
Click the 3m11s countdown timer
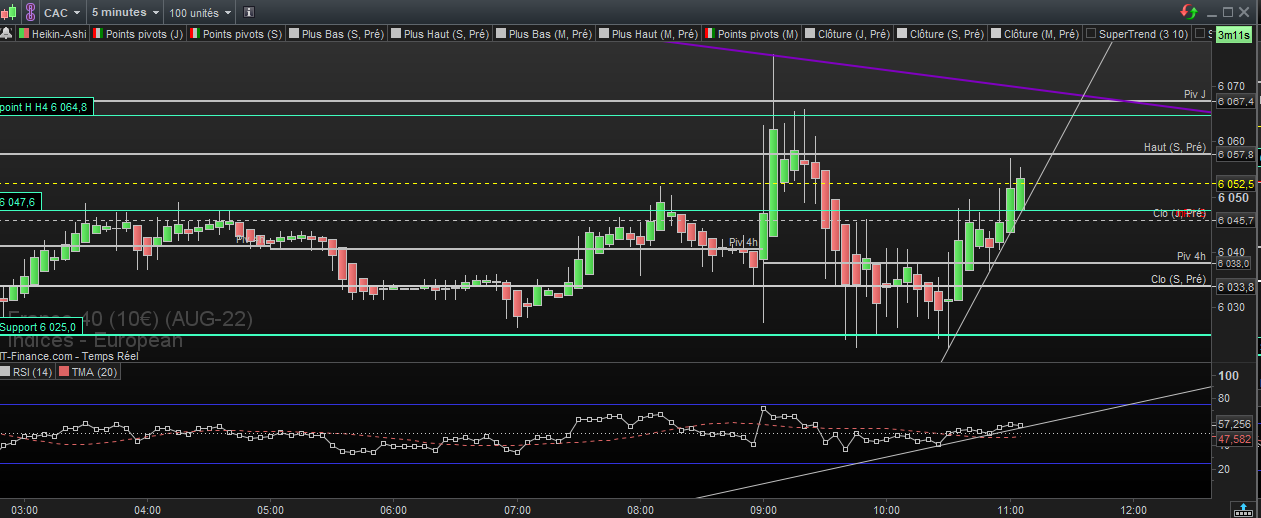[1234, 34]
